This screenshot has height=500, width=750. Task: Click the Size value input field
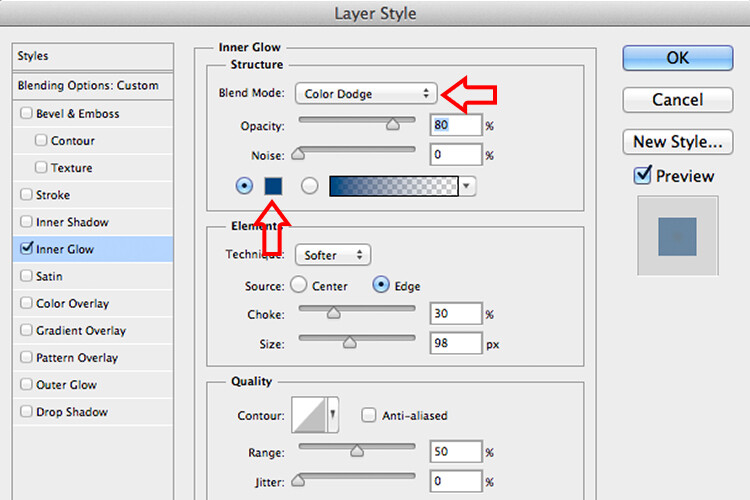coord(455,345)
